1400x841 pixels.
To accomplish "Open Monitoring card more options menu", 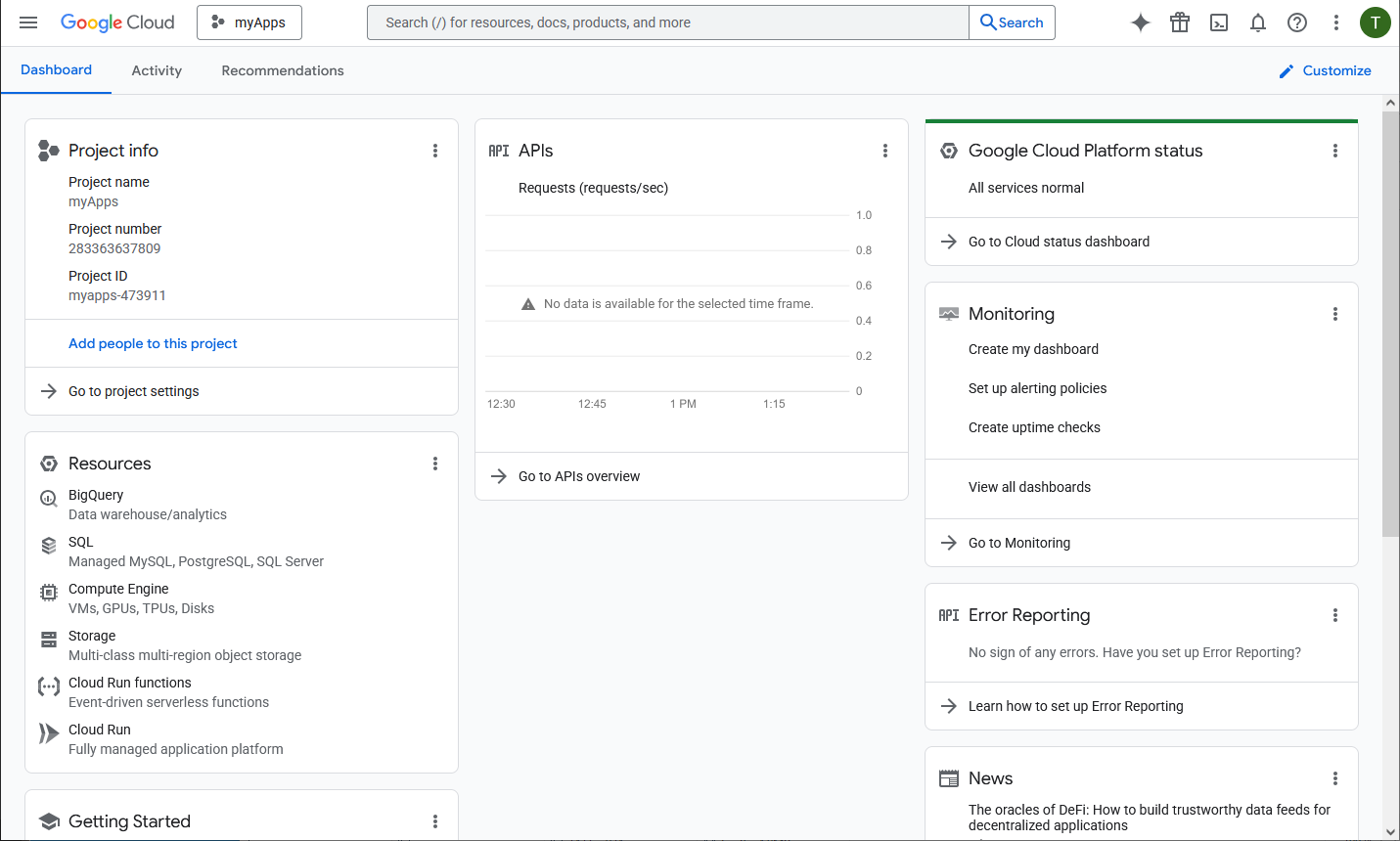I will click(1335, 314).
